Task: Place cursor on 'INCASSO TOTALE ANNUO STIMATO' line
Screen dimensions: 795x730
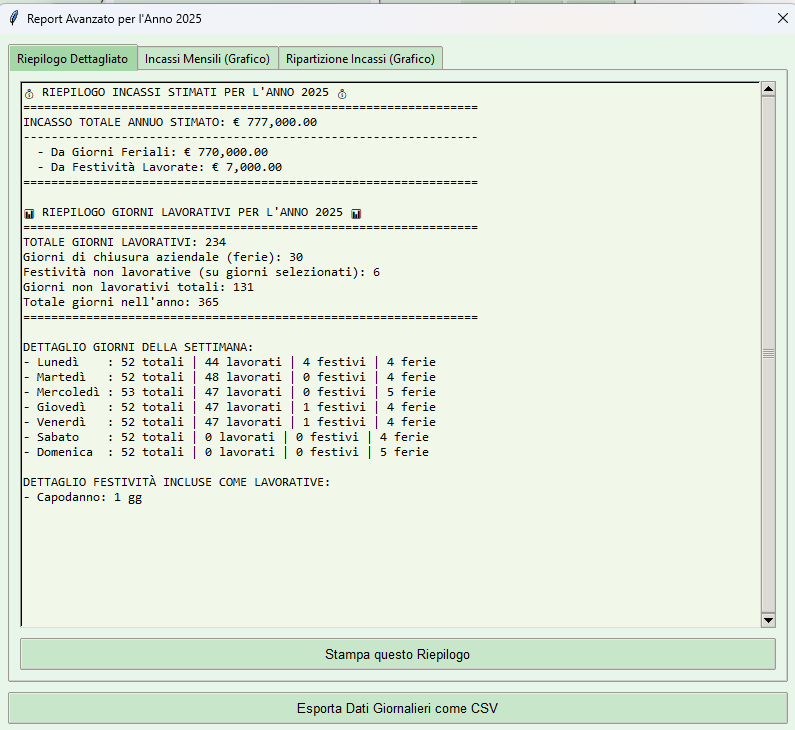Action: click(170, 122)
